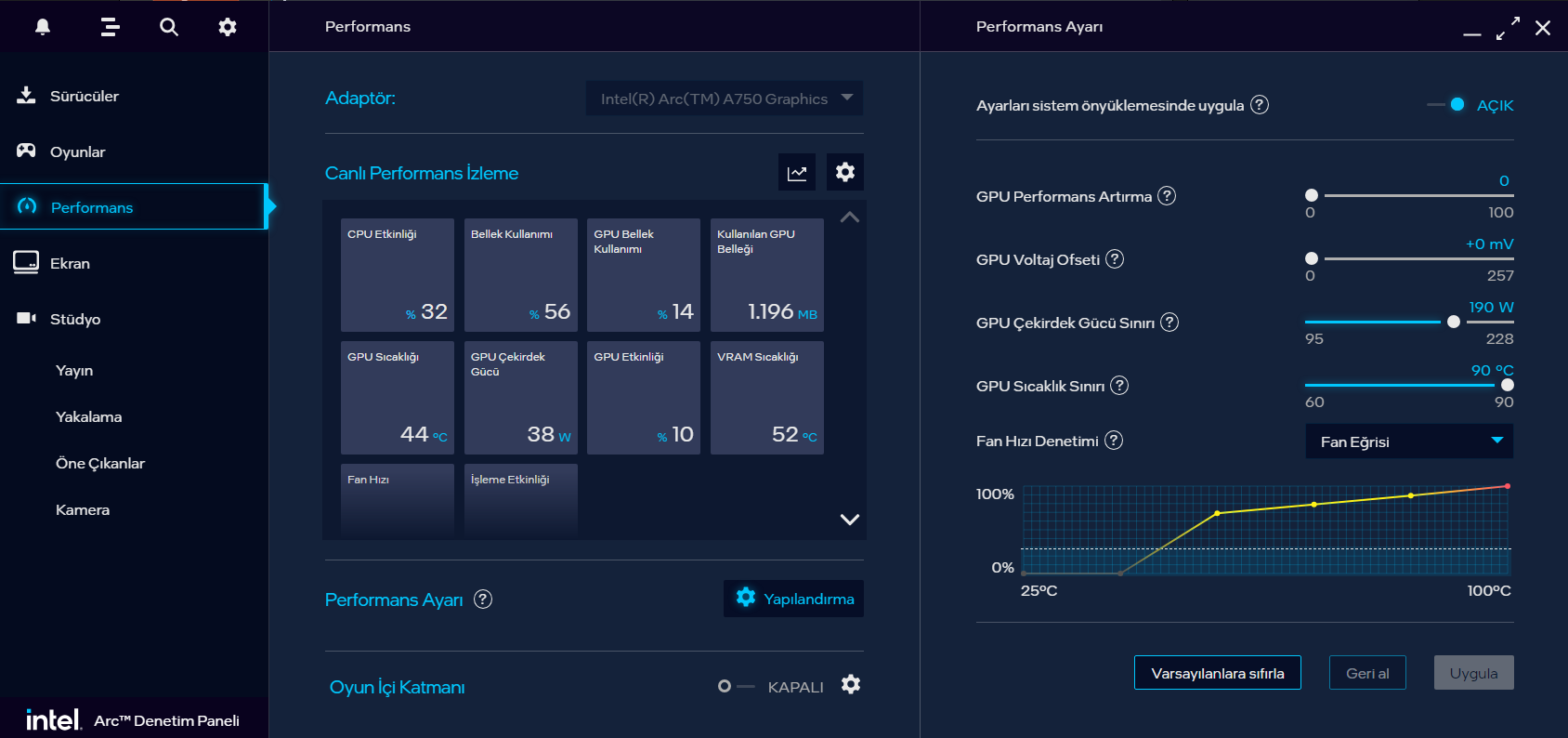Open Canlı Performans İzleme settings gear
Image resolution: width=1568 pixels, height=738 pixels.
point(845,172)
